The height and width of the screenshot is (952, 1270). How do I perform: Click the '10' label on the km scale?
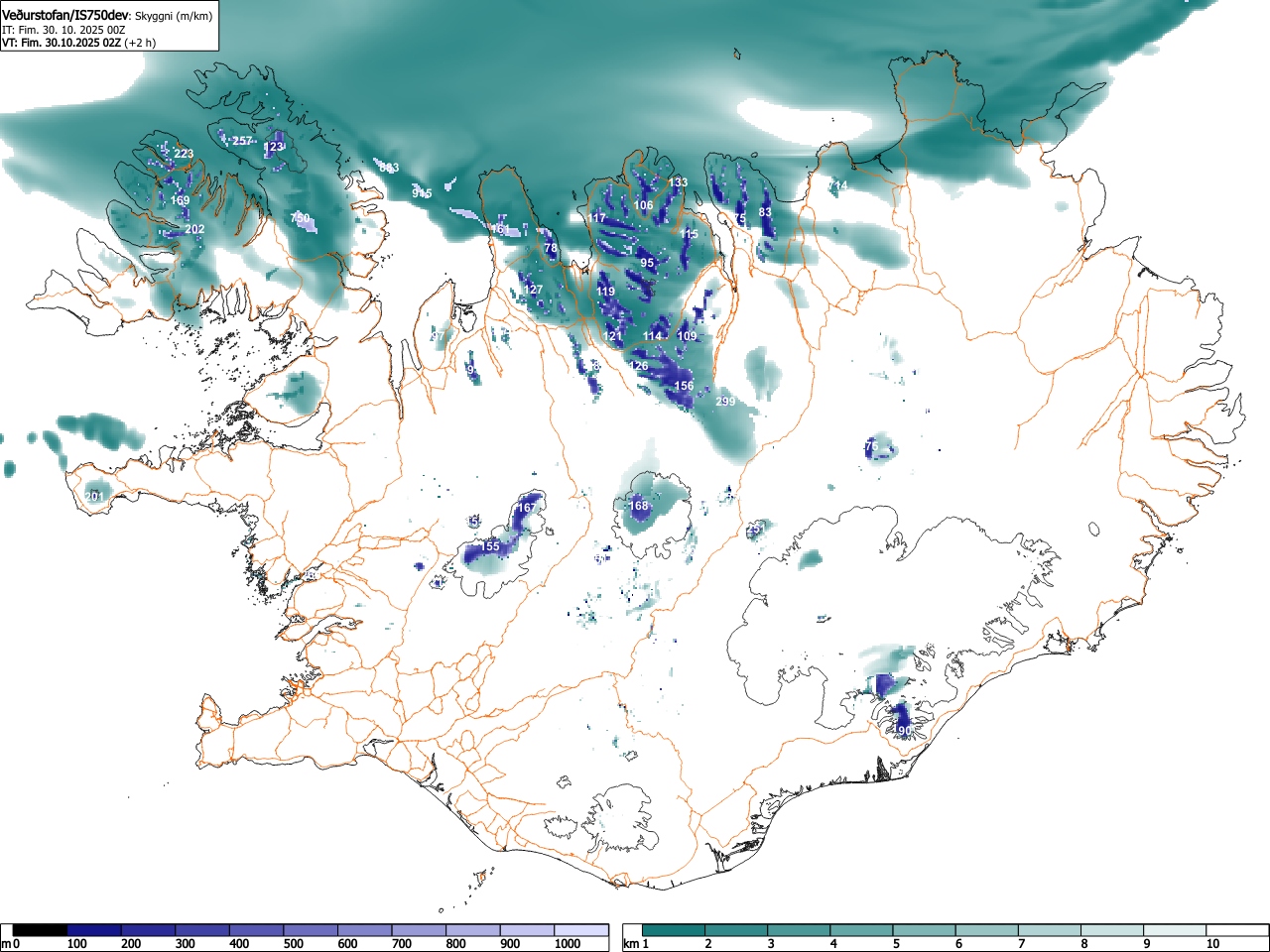click(x=1212, y=944)
